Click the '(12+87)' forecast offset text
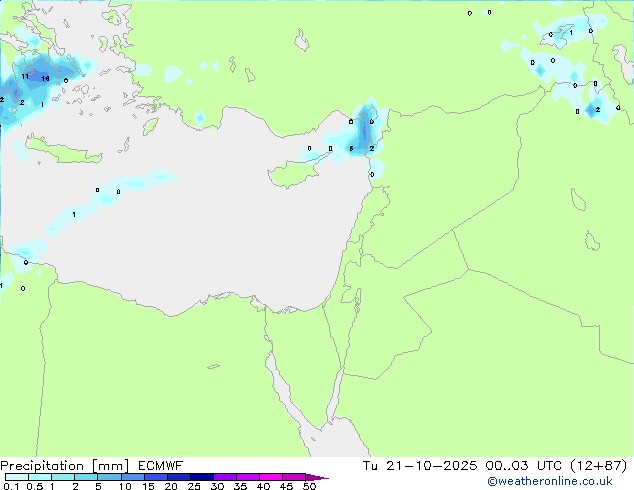 pyautogui.click(x=598, y=466)
